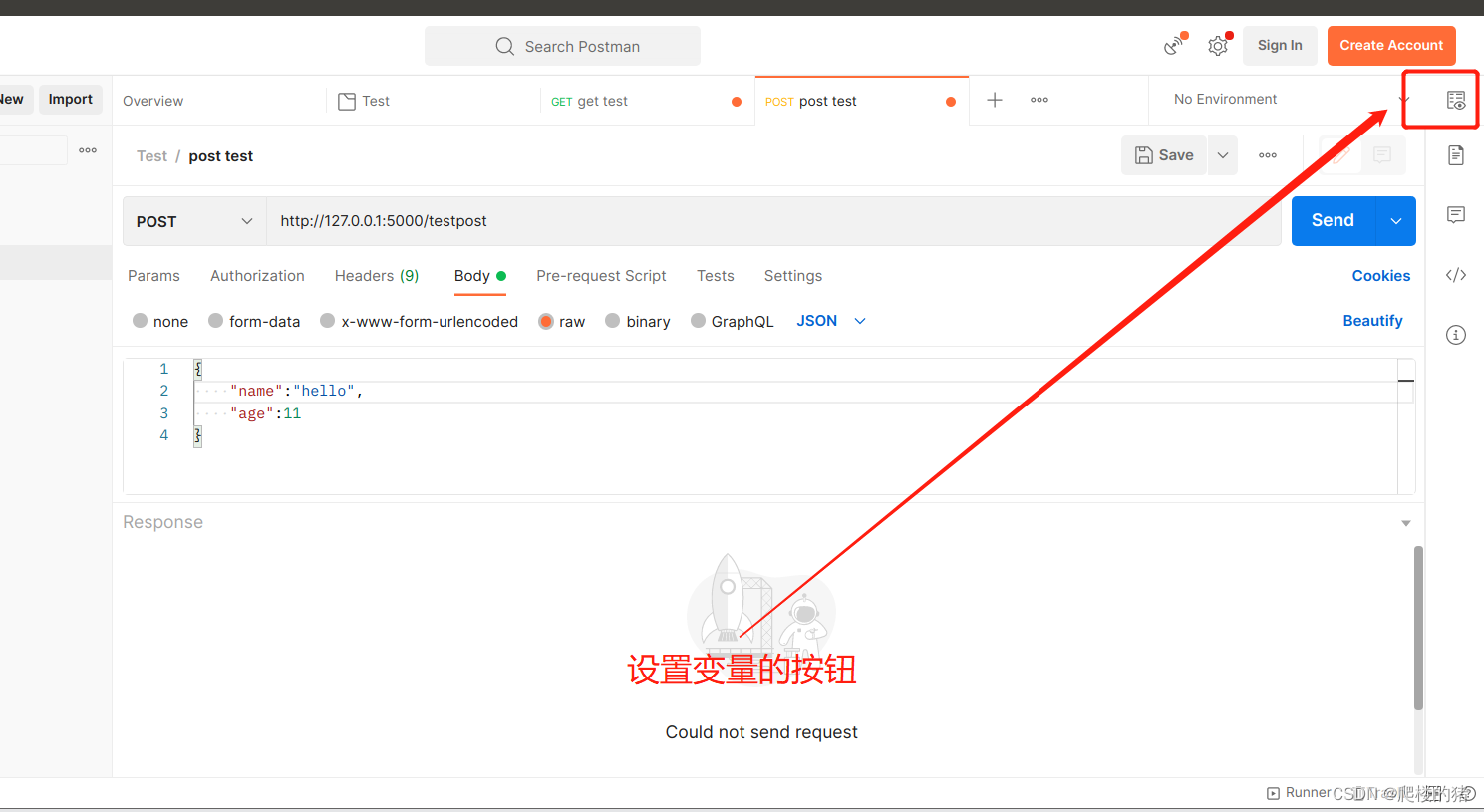Open the request info icon
The width and height of the screenshot is (1484, 812).
(1456, 335)
